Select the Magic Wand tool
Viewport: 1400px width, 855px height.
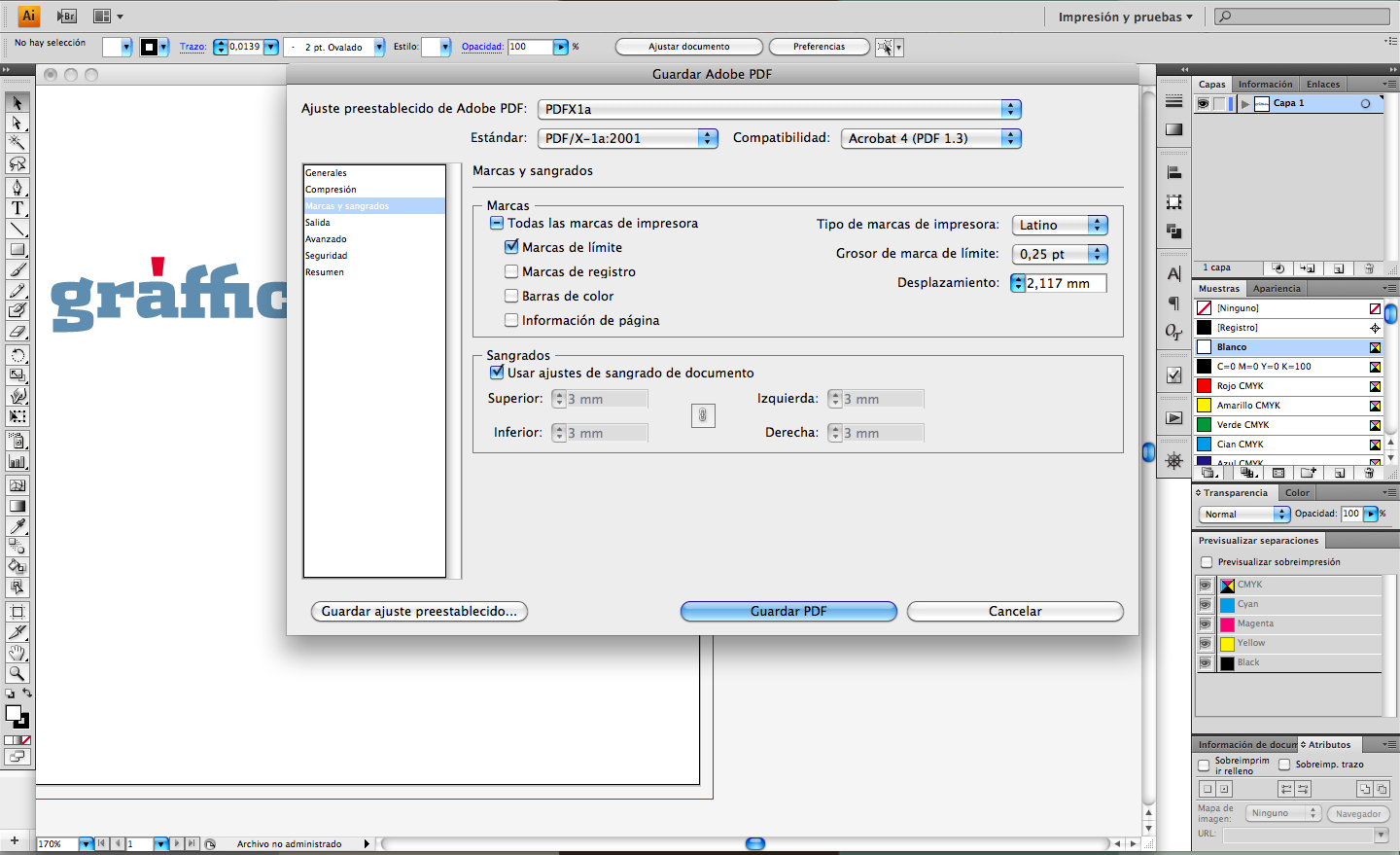(17, 143)
